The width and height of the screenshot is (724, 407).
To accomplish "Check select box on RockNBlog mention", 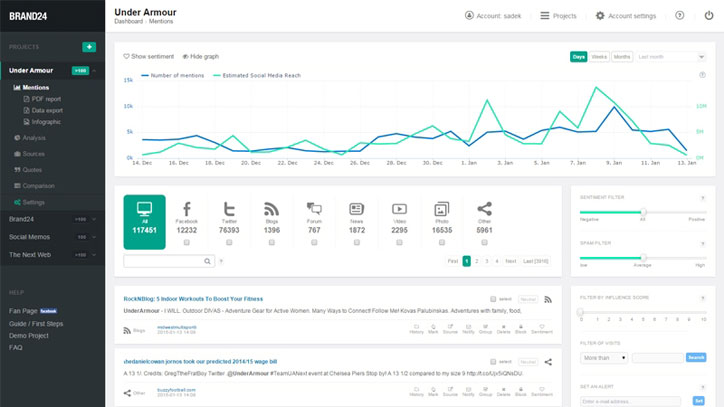I will click(x=493, y=299).
